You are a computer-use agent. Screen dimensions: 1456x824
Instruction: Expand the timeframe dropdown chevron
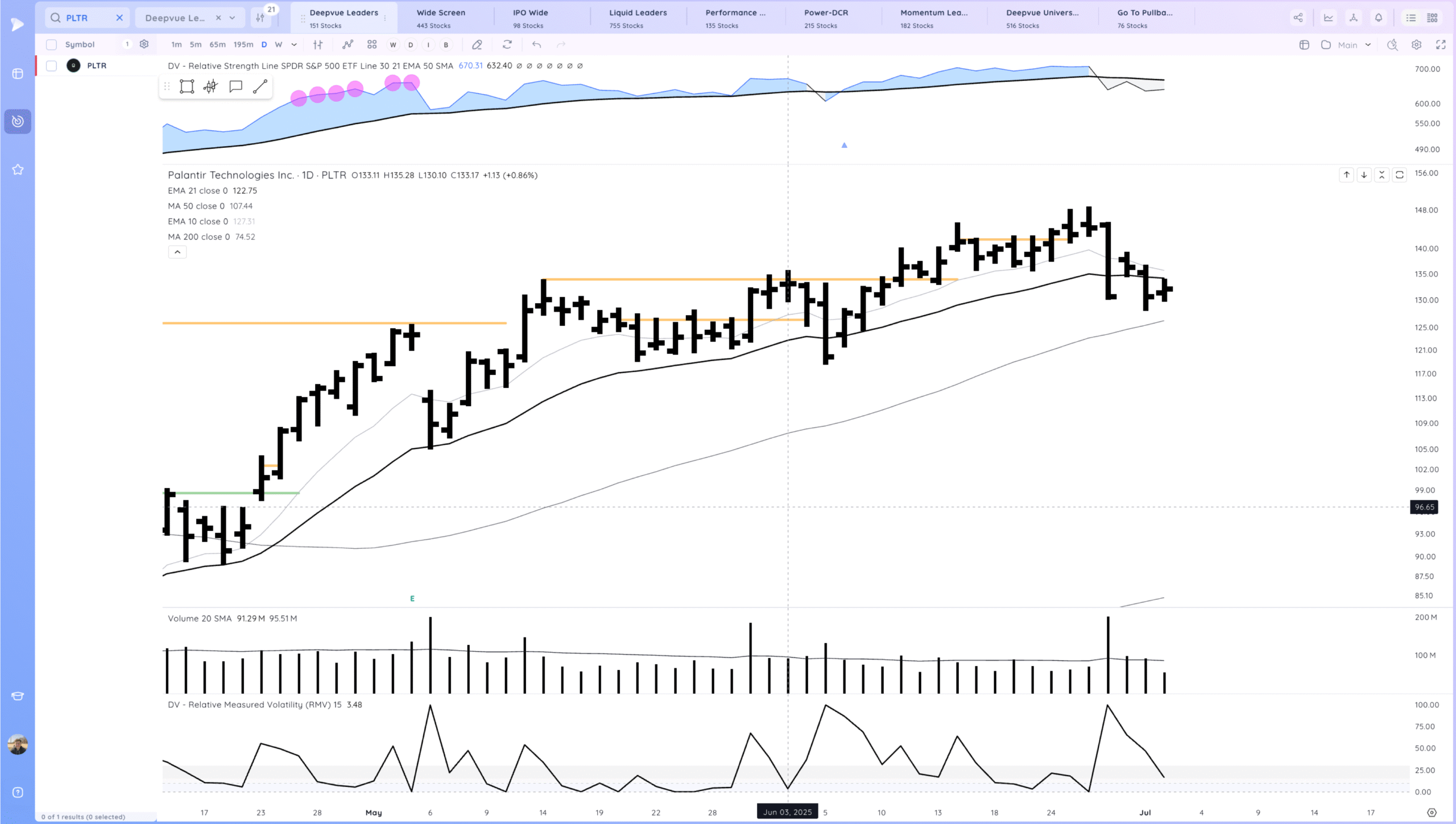click(294, 44)
